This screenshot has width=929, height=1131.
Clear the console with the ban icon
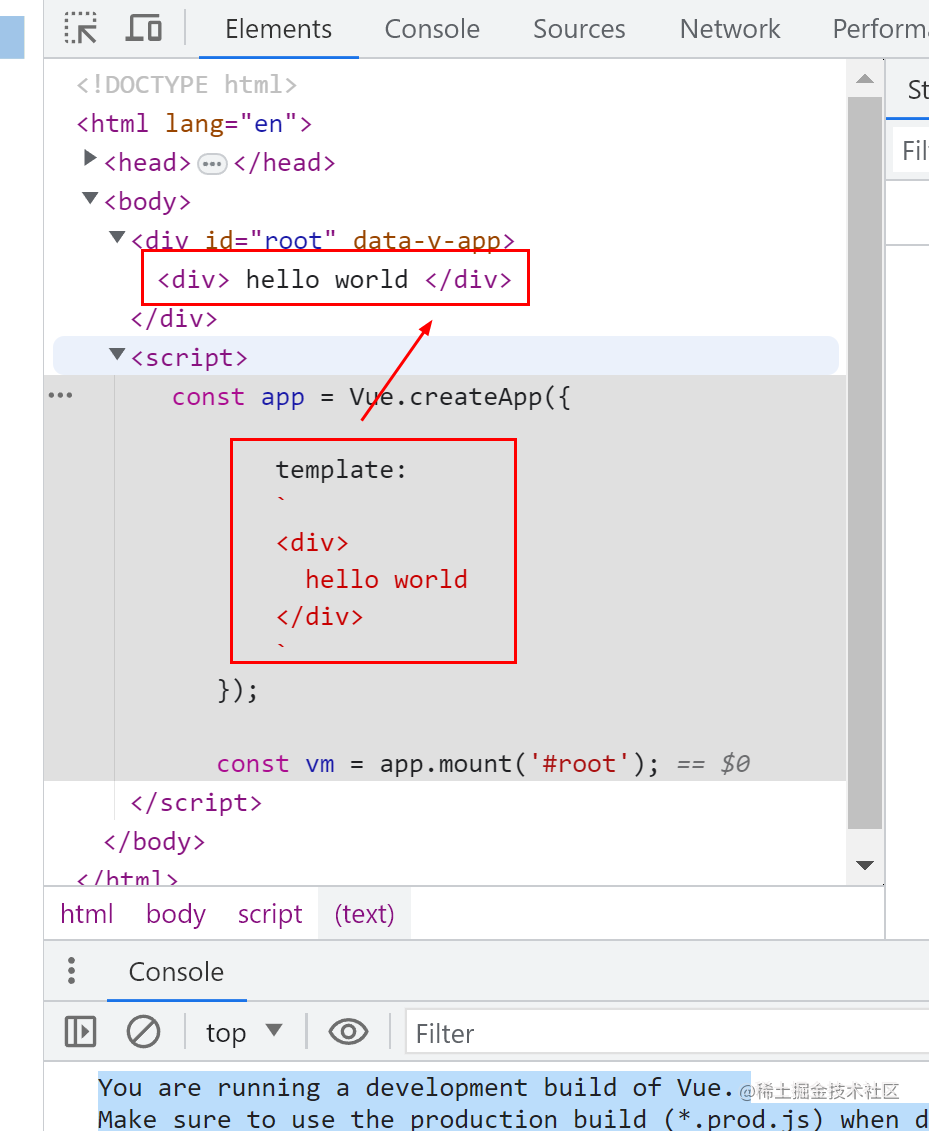[x=144, y=1031]
